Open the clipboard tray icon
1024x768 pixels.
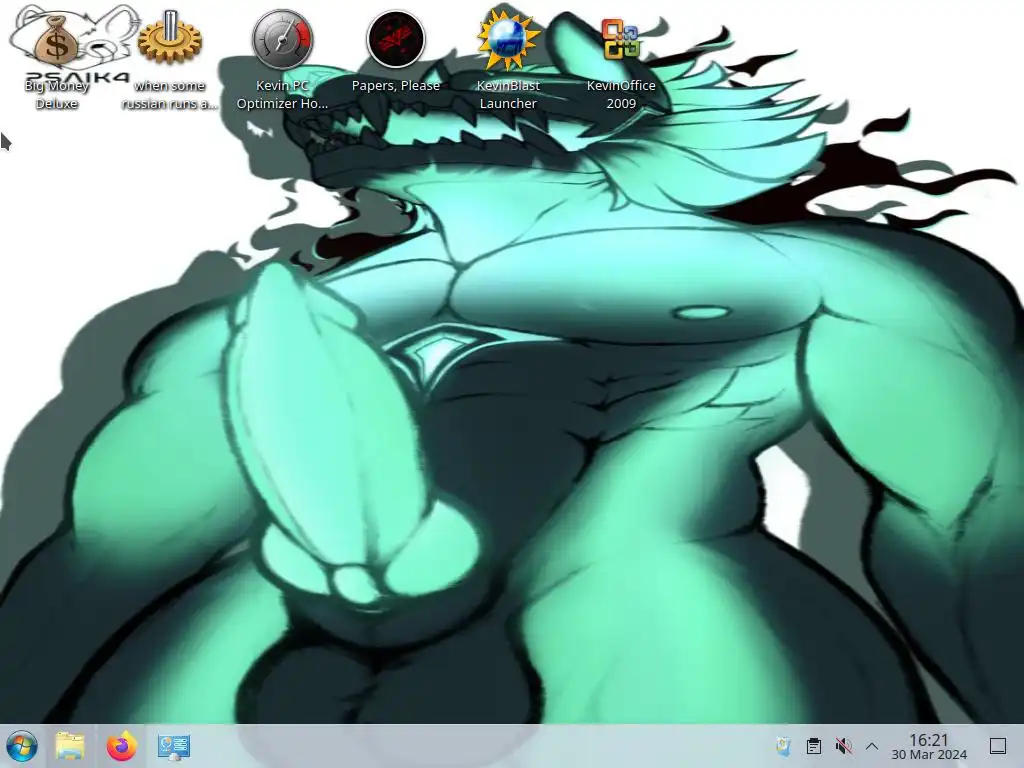[x=814, y=746]
